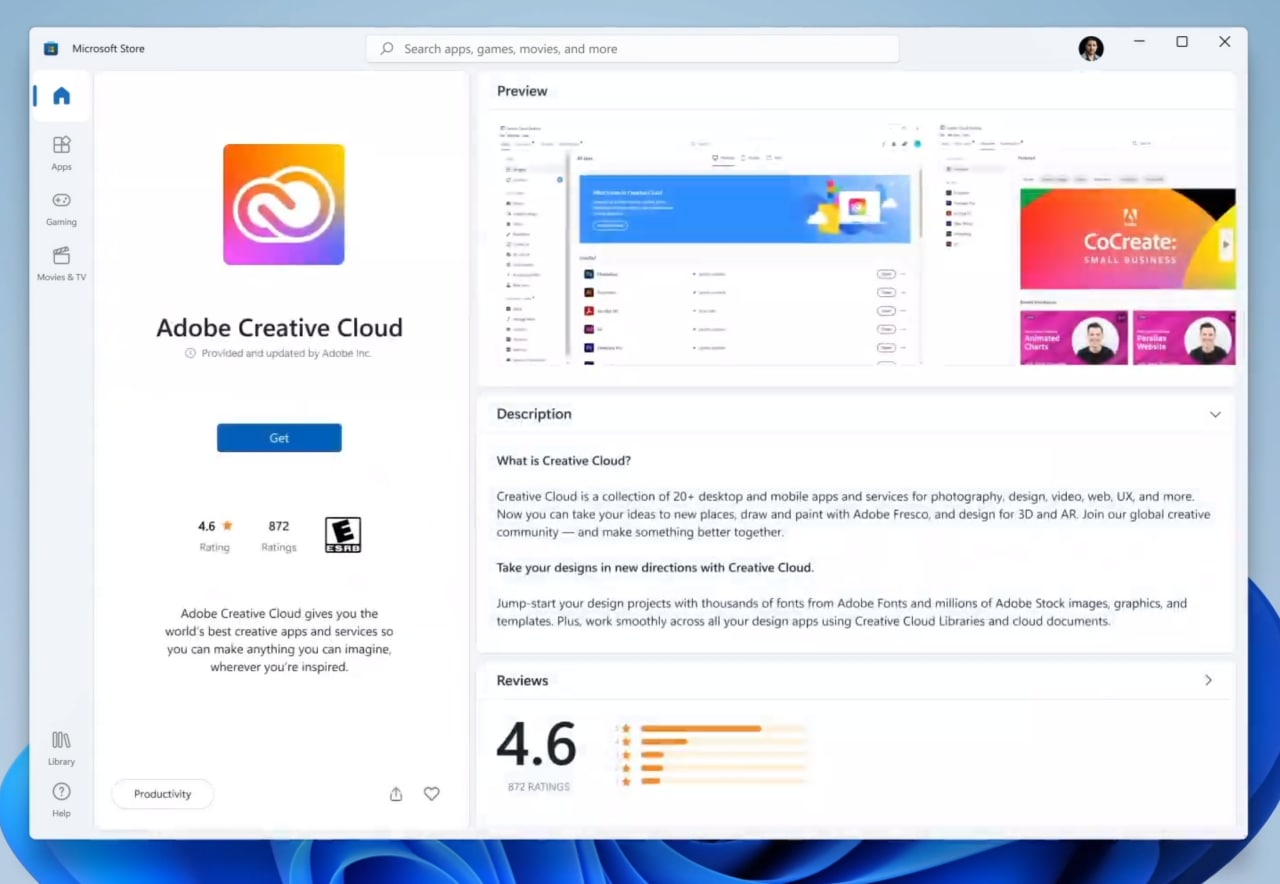Open the CoCreate preview screenshot
Image resolution: width=1280 pixels, height=884 pixels.
1086,243
